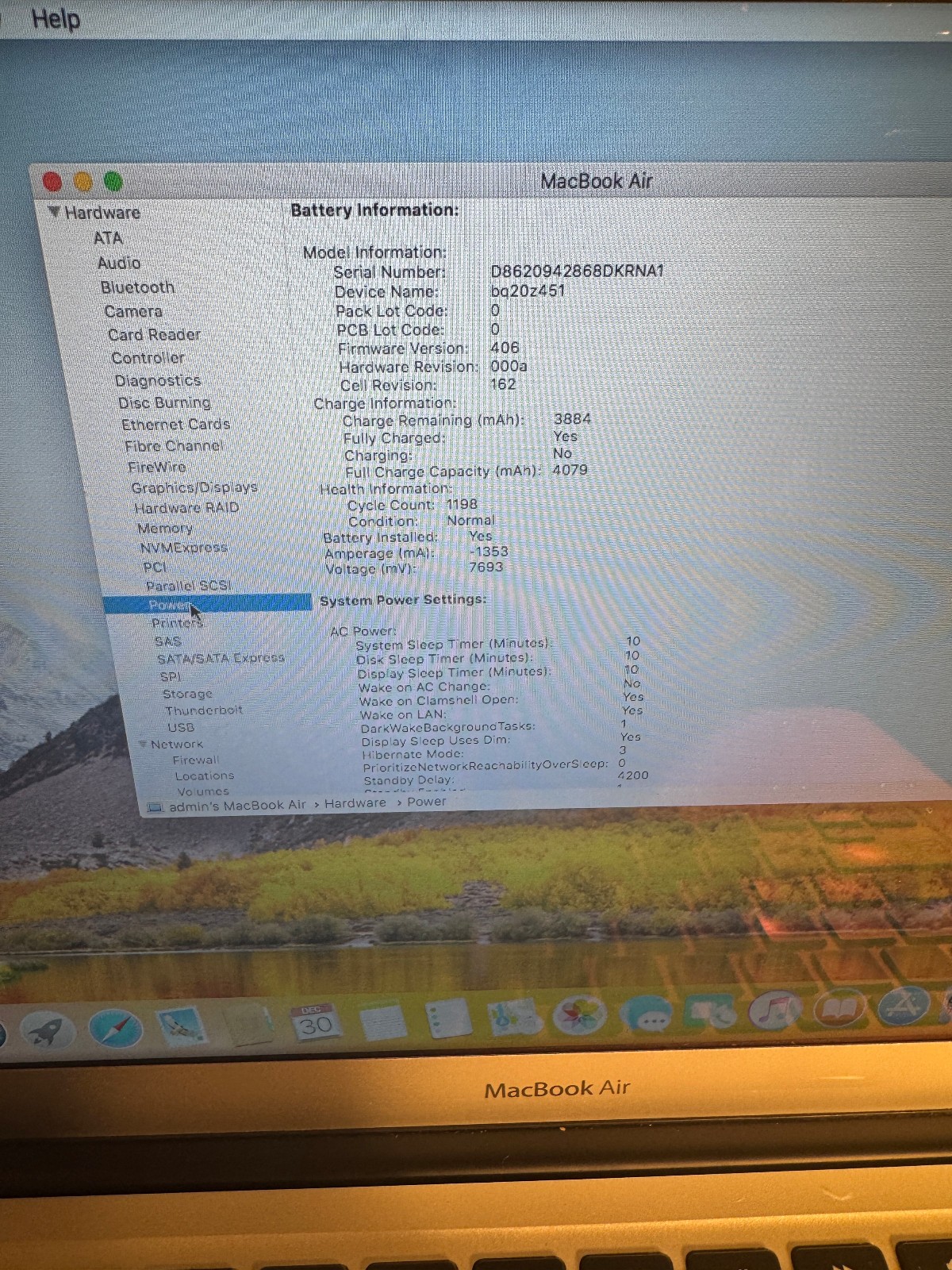Click the System Power Settings heading
The image size is (952, 1270).
403,600
